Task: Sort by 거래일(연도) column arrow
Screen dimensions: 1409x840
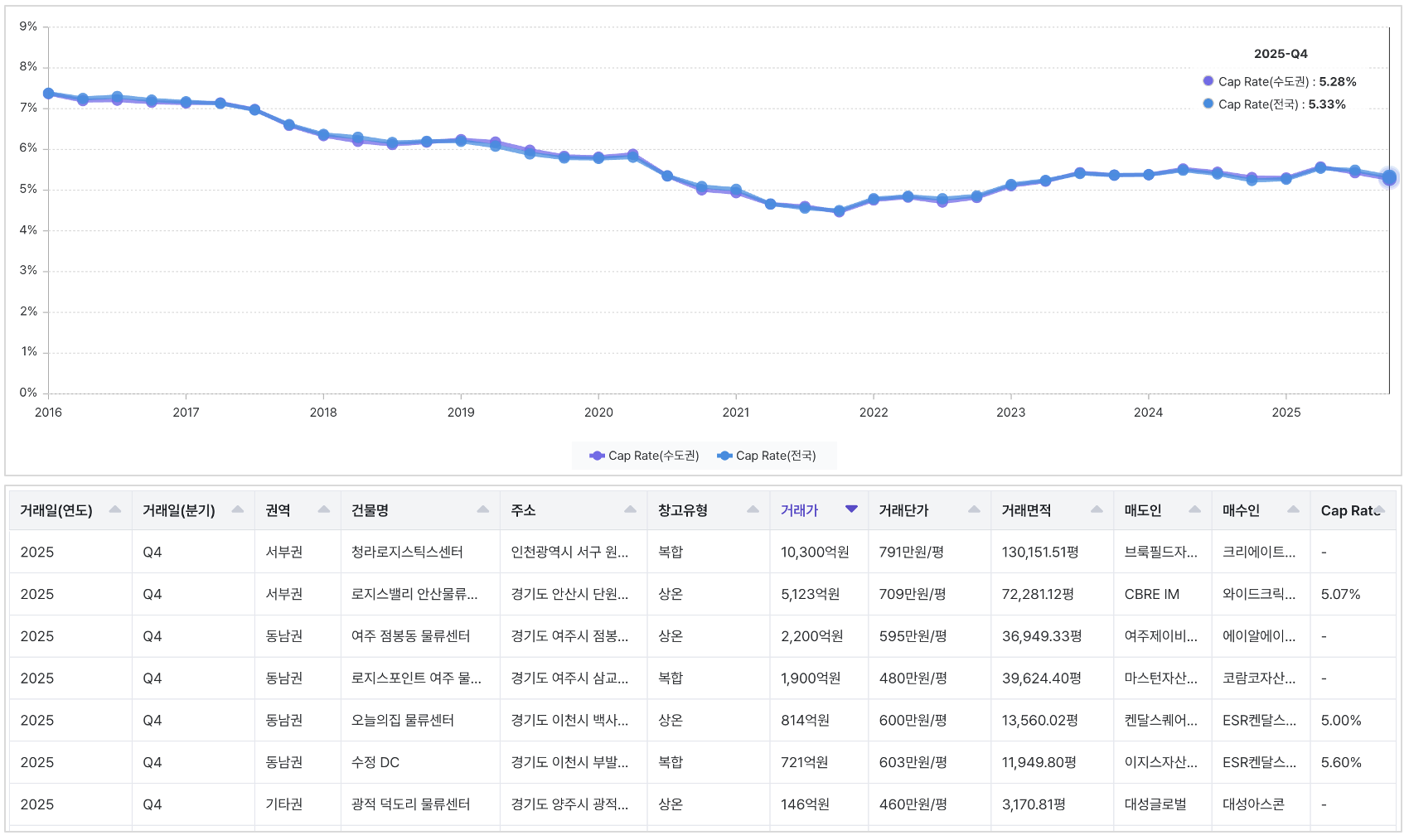Action: point(115,509)
